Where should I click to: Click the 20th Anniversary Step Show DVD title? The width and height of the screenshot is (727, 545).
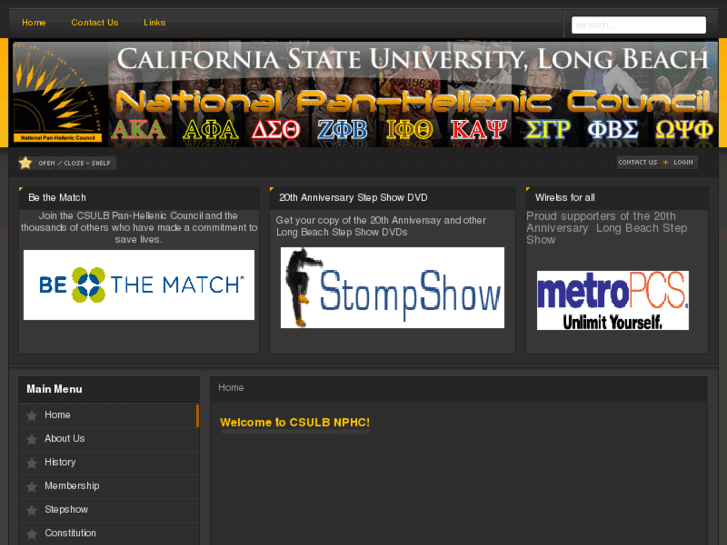(x=353, y=198)
